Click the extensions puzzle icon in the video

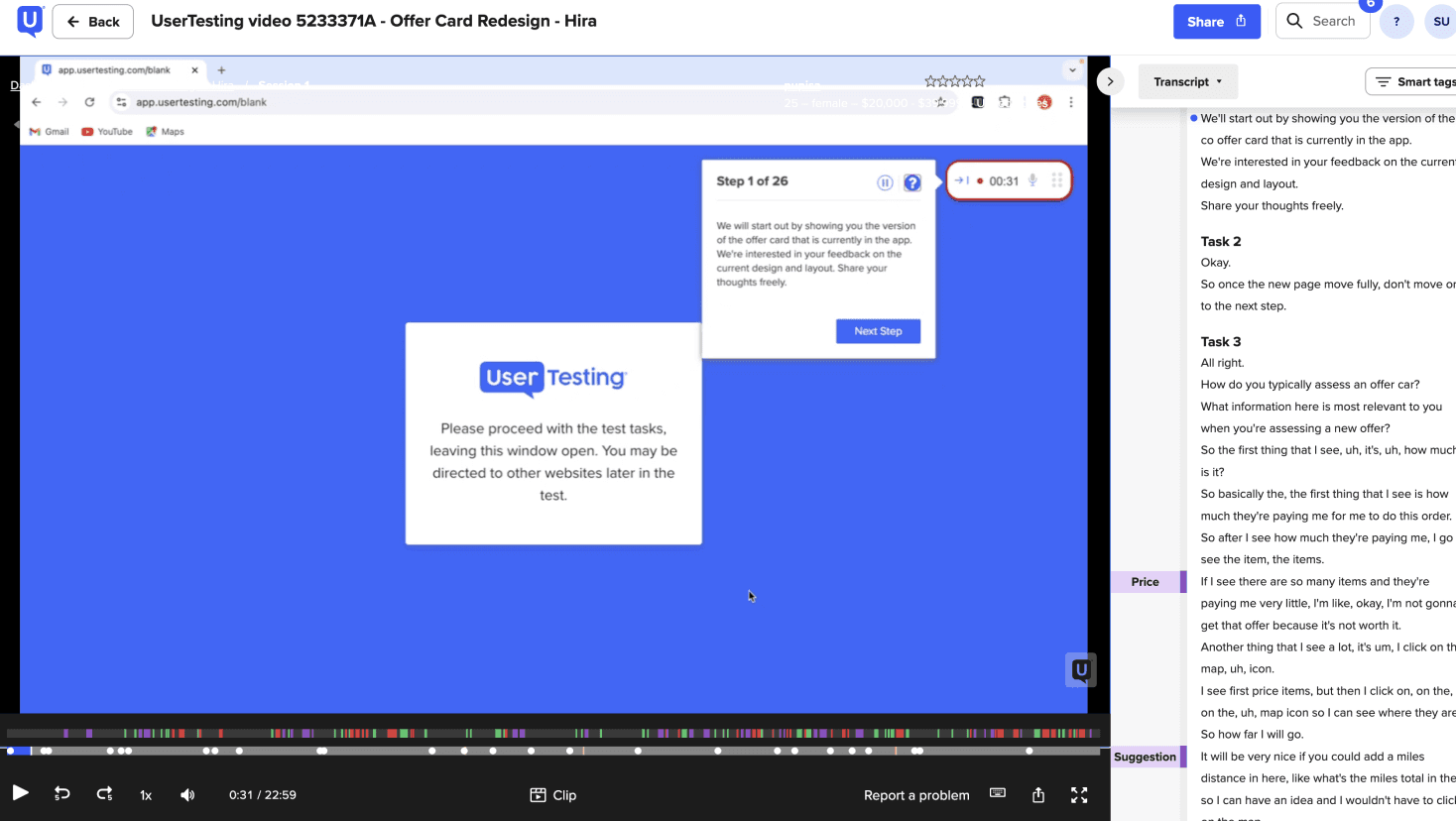[x=1005, y=102]
